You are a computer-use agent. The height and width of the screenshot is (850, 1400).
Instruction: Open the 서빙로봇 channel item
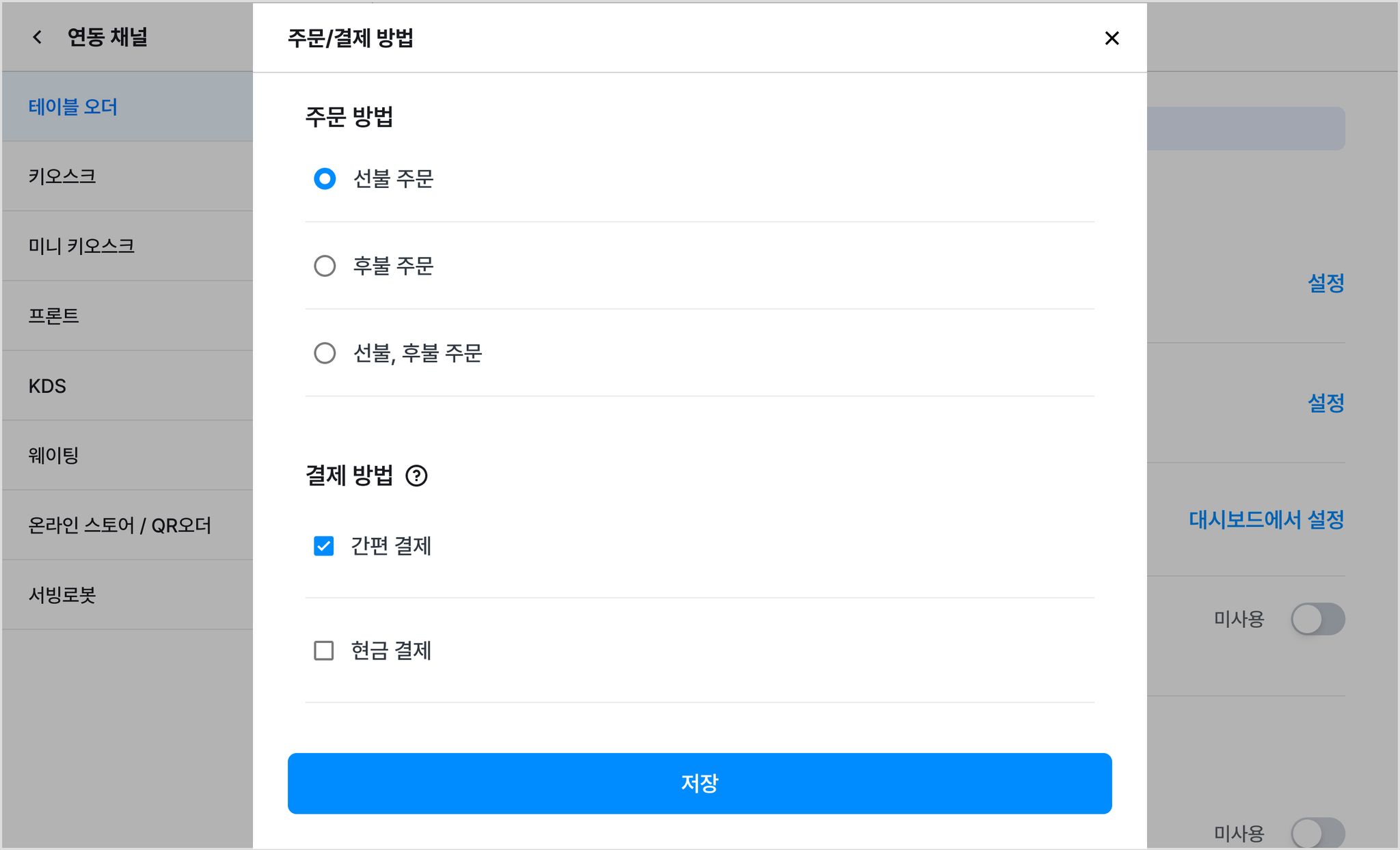pyautogui.click(x=127, y=594)
